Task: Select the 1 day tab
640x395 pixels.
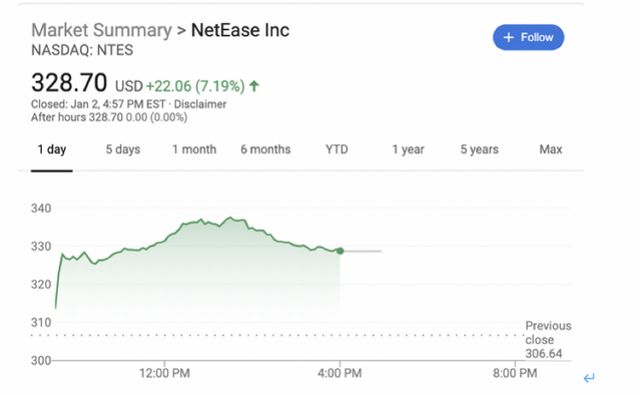Action: click(52, 149)
